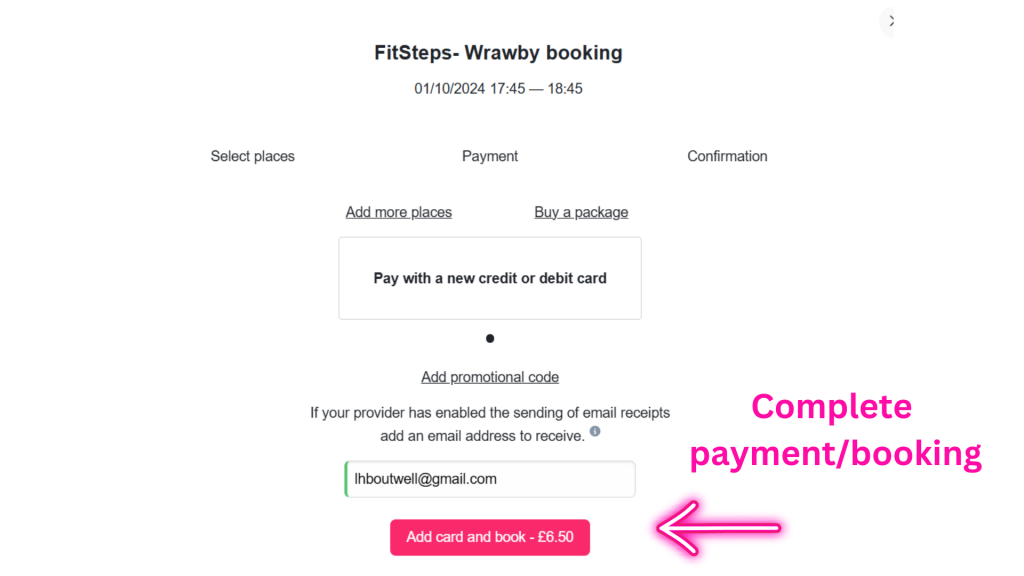
Task: Choose Pay with a new credit or debit card
Action: click(490, 278)
